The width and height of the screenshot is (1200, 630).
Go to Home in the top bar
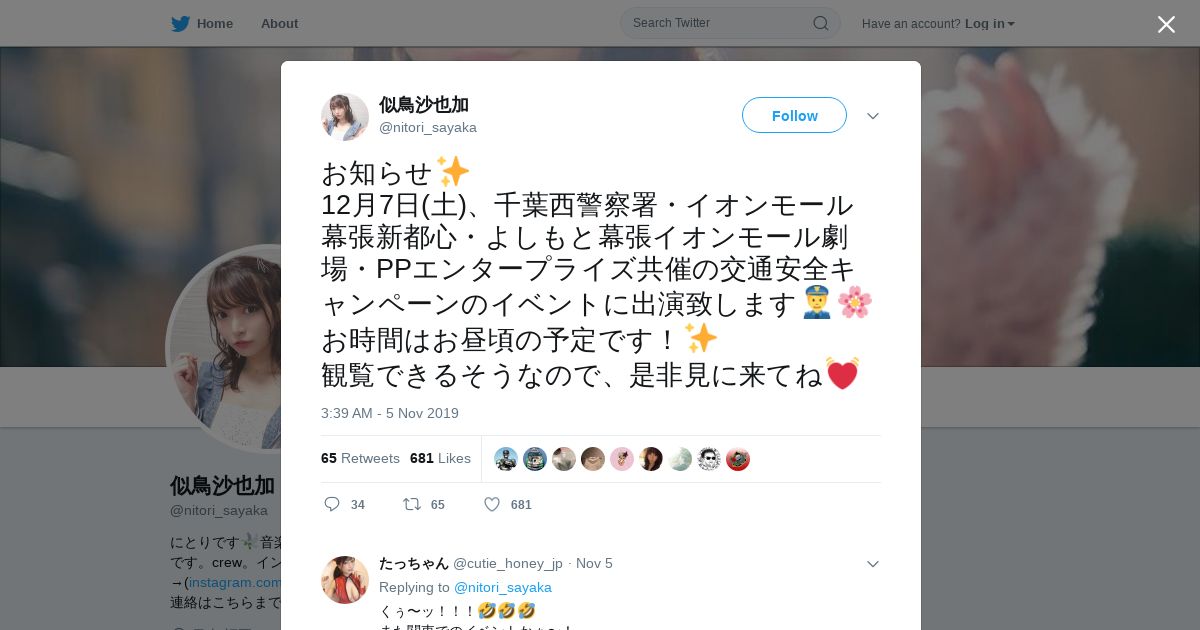215,23
